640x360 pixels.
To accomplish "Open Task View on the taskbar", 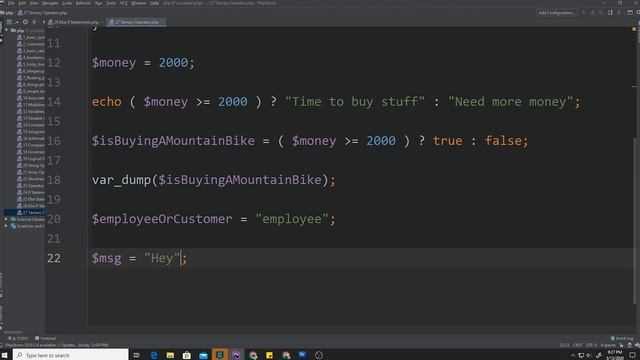I will click(x=137, y=355).
